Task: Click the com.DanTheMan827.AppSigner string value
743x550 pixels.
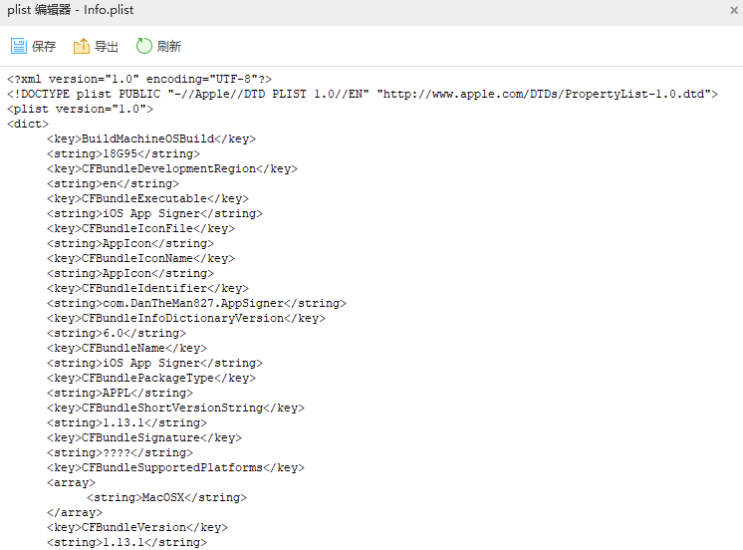Action: [x=197, y=303]
